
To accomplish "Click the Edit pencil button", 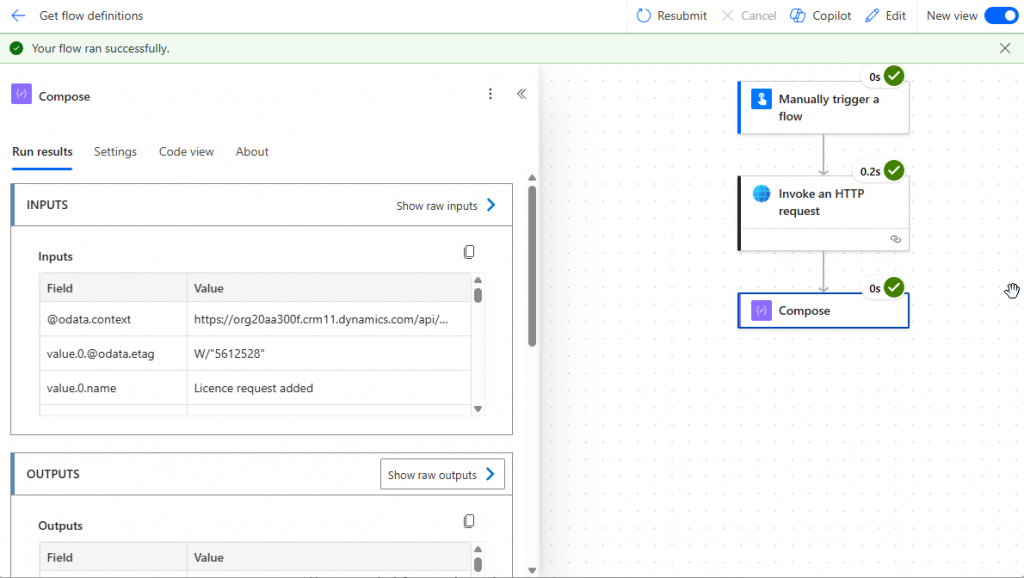I will 885,16.
